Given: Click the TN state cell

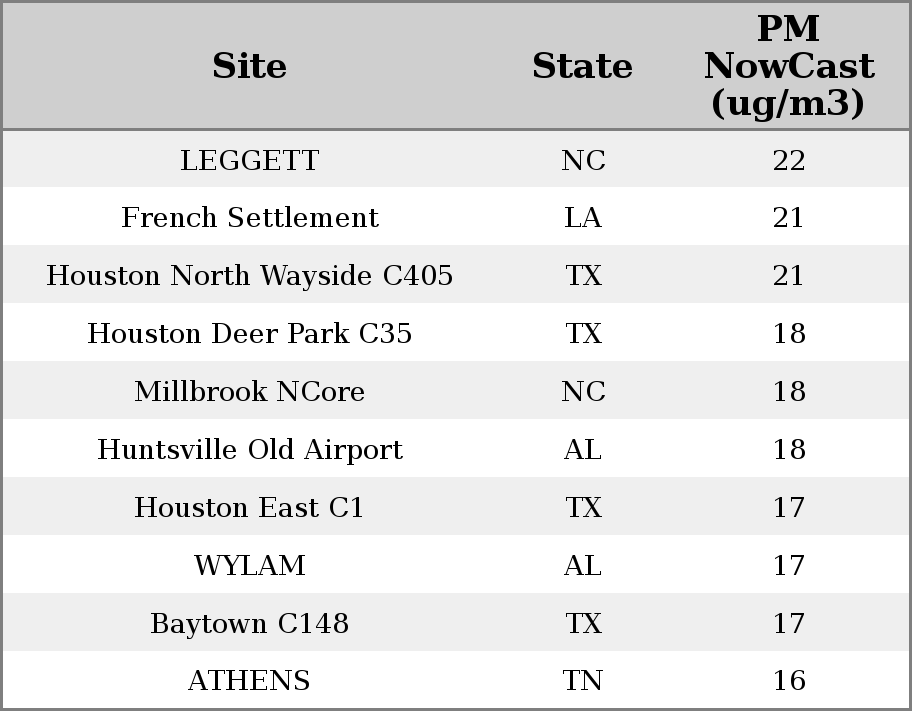Looking at the screenshot, I should pyautogui.click(x=582, y=681).
